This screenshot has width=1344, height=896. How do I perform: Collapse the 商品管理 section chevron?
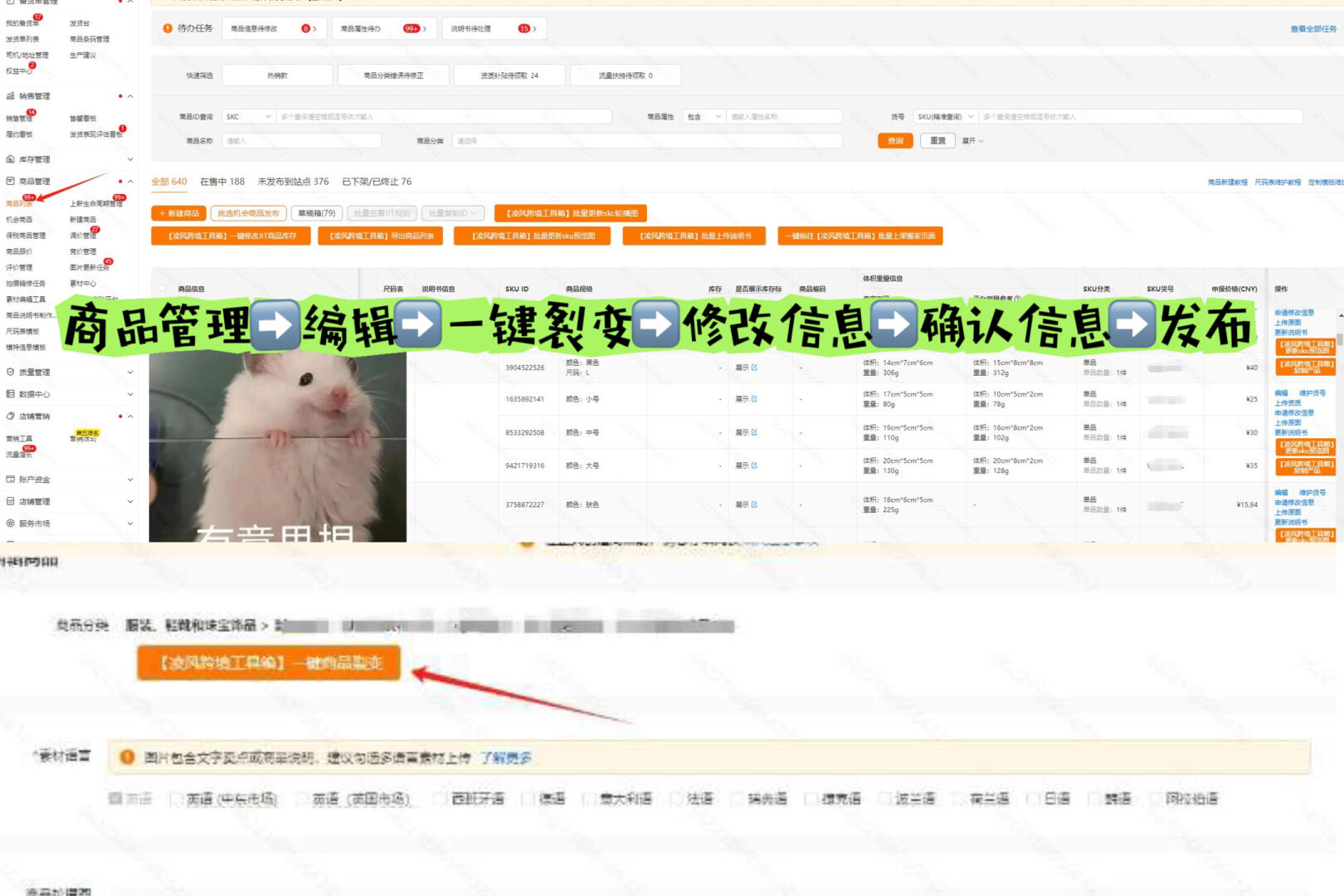[130, 181]
